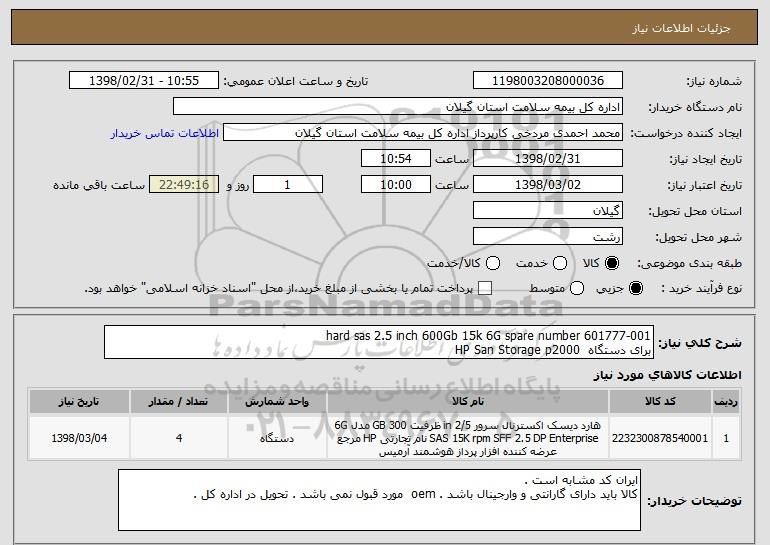Viewport: 770px width, 545px height.
Task: Click the شماره نیاز field 1198003208000036
Action: [548, 81]
